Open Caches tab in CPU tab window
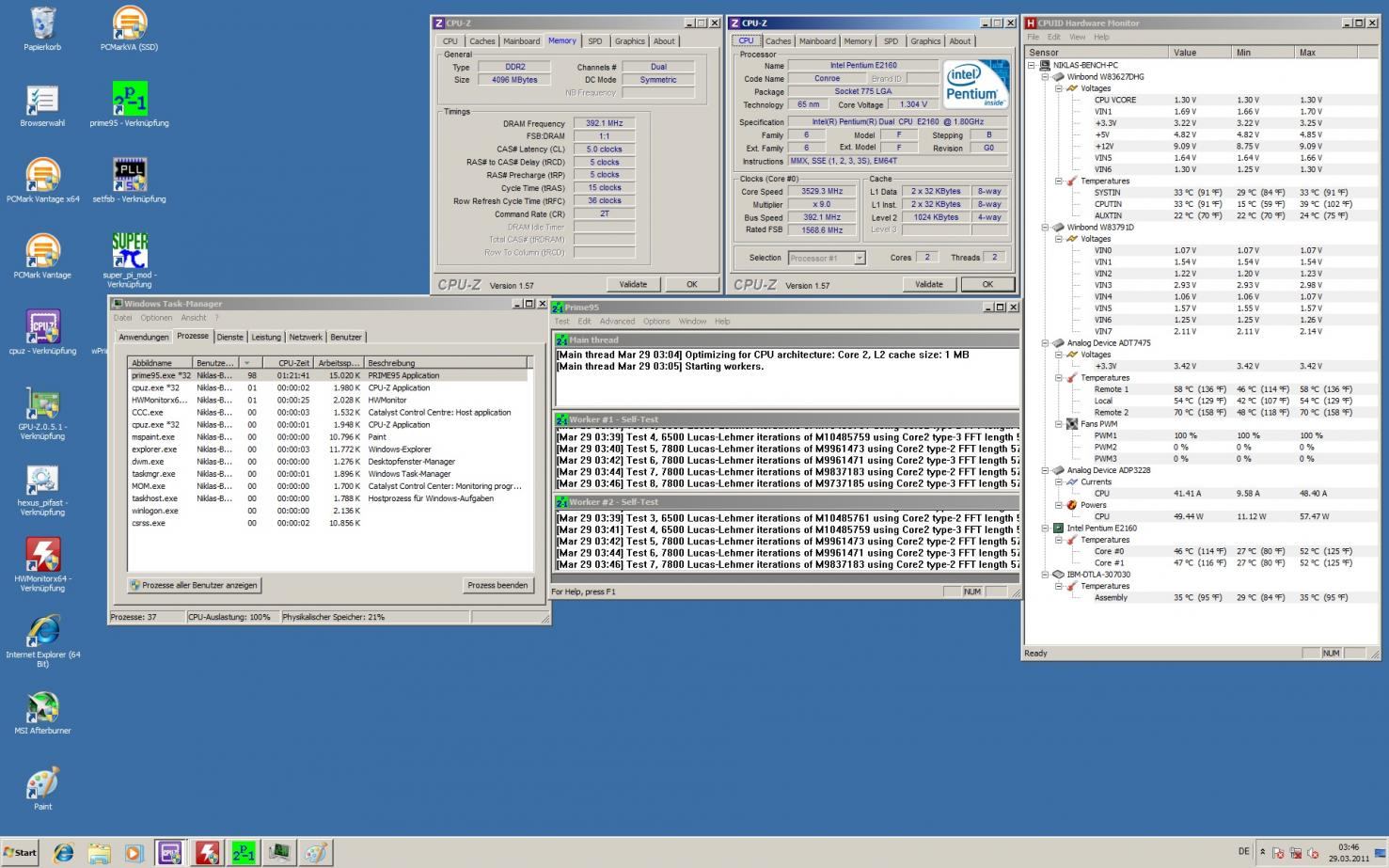Image resolution: width=1389 pixels, height=868 pixels. pyautogui.click(x=778, y=41)
